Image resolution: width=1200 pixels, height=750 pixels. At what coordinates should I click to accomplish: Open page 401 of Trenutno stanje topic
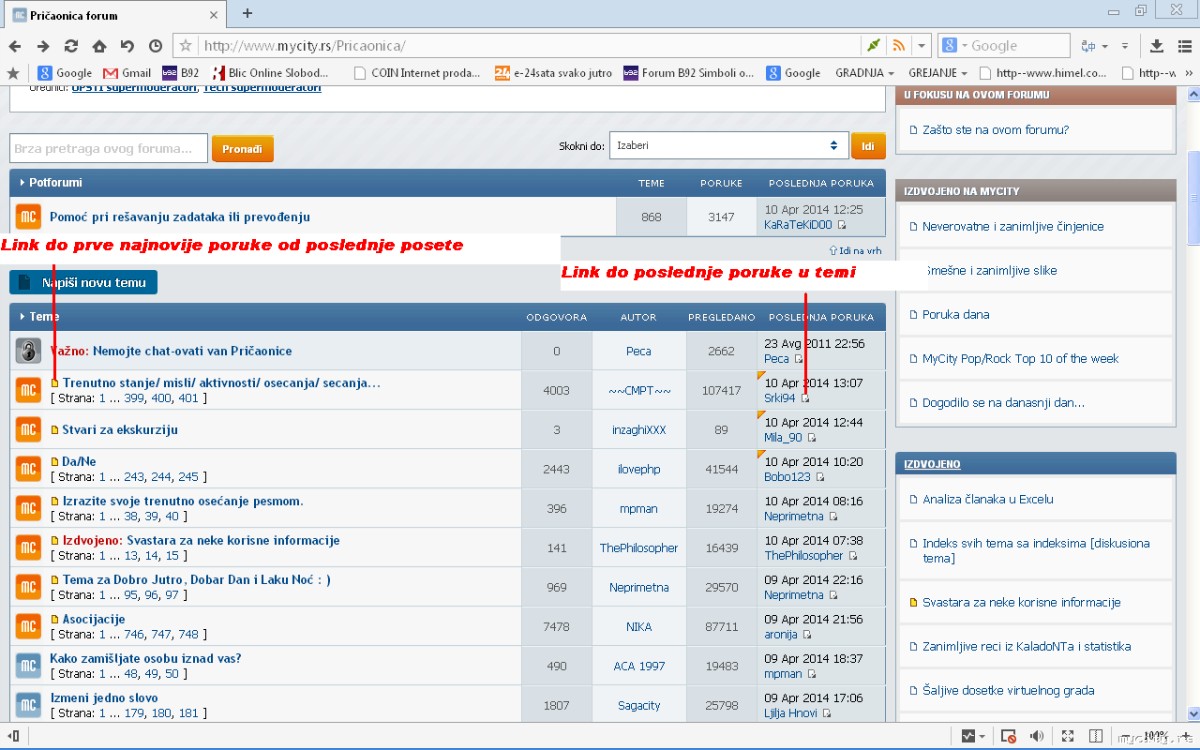188,398
